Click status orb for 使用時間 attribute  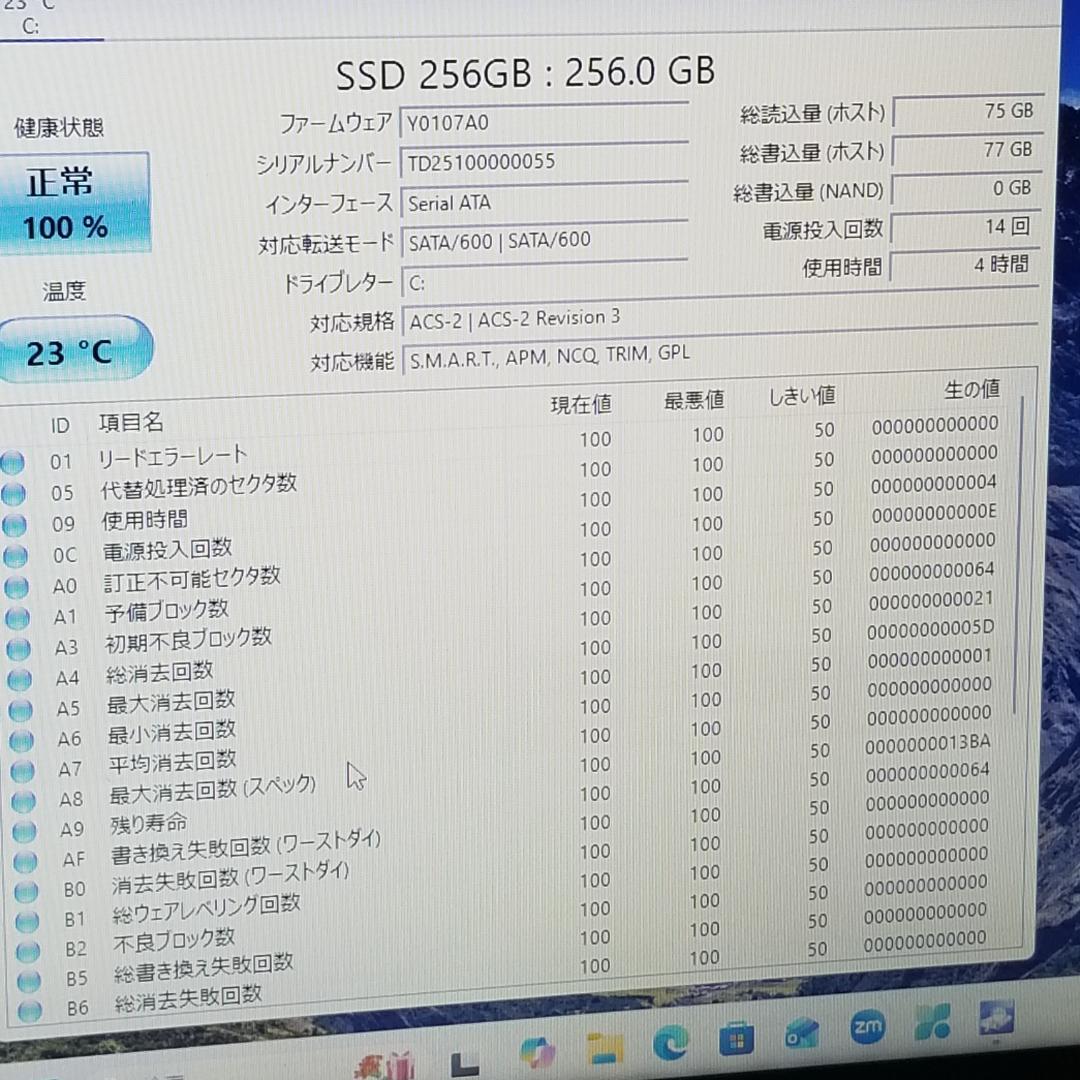(15, 522)
